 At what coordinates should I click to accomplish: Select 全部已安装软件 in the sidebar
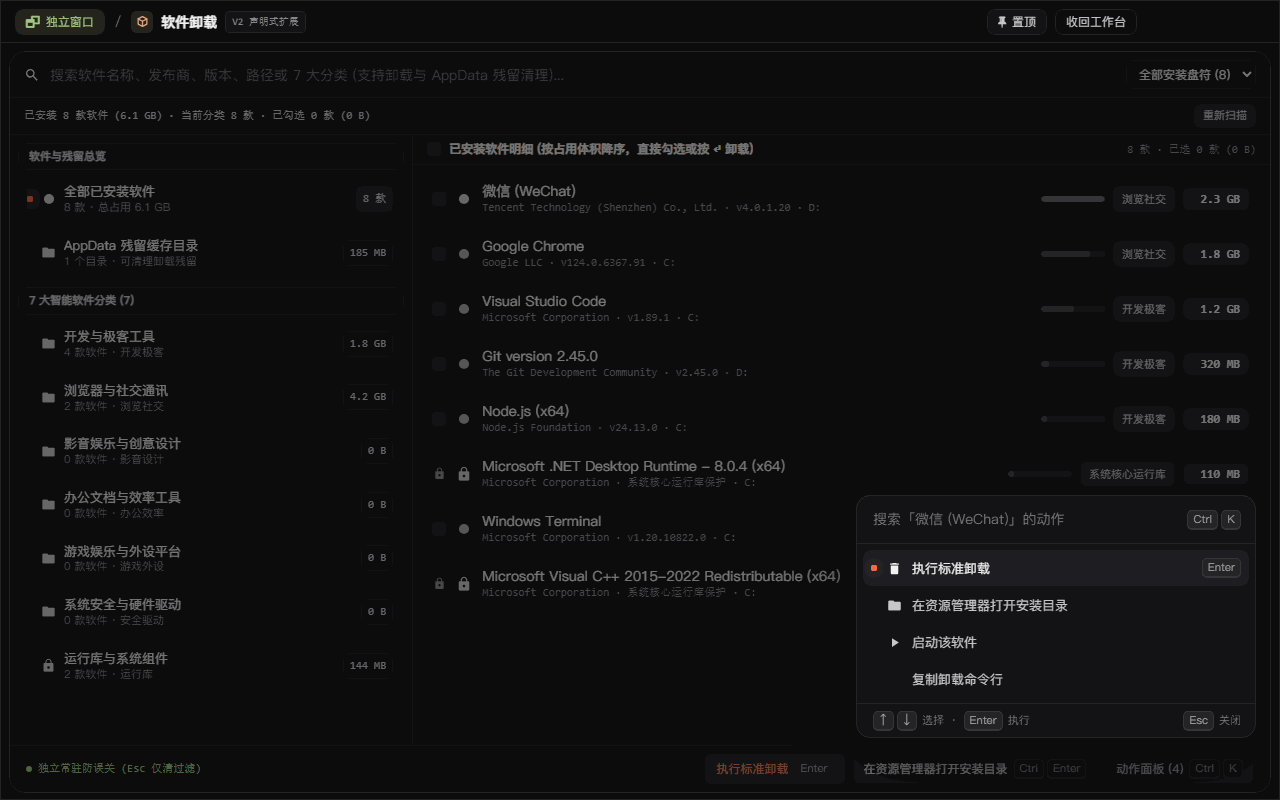click(210, 199)
